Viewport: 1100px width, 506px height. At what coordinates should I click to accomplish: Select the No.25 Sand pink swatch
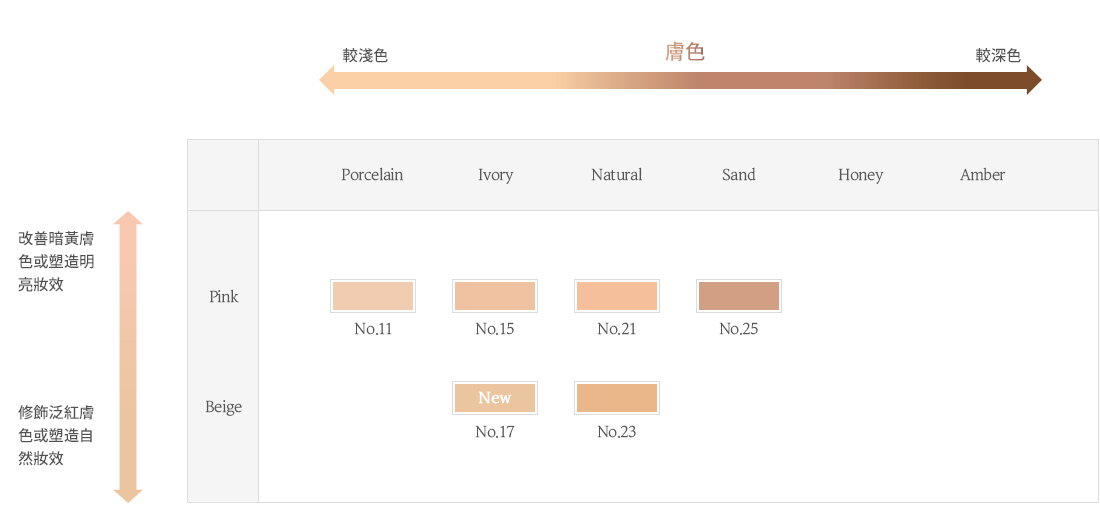point(739,296)
